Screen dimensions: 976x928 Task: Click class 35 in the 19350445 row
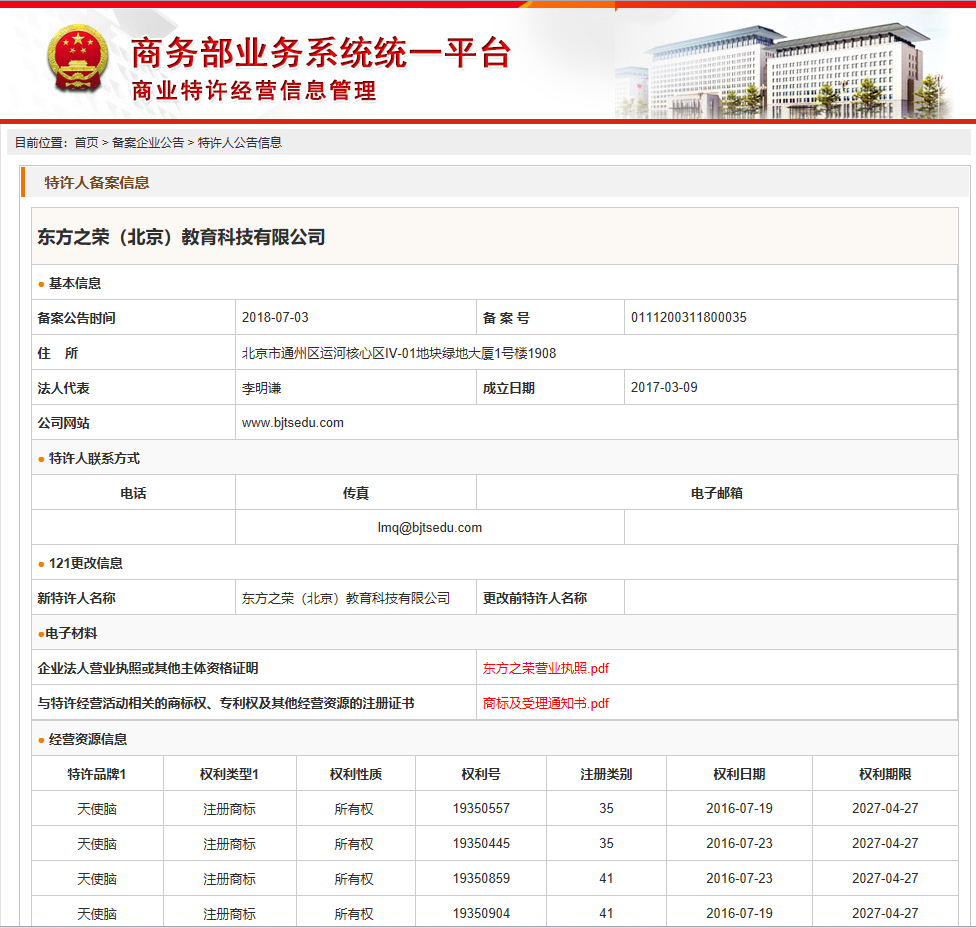(606, 843)
